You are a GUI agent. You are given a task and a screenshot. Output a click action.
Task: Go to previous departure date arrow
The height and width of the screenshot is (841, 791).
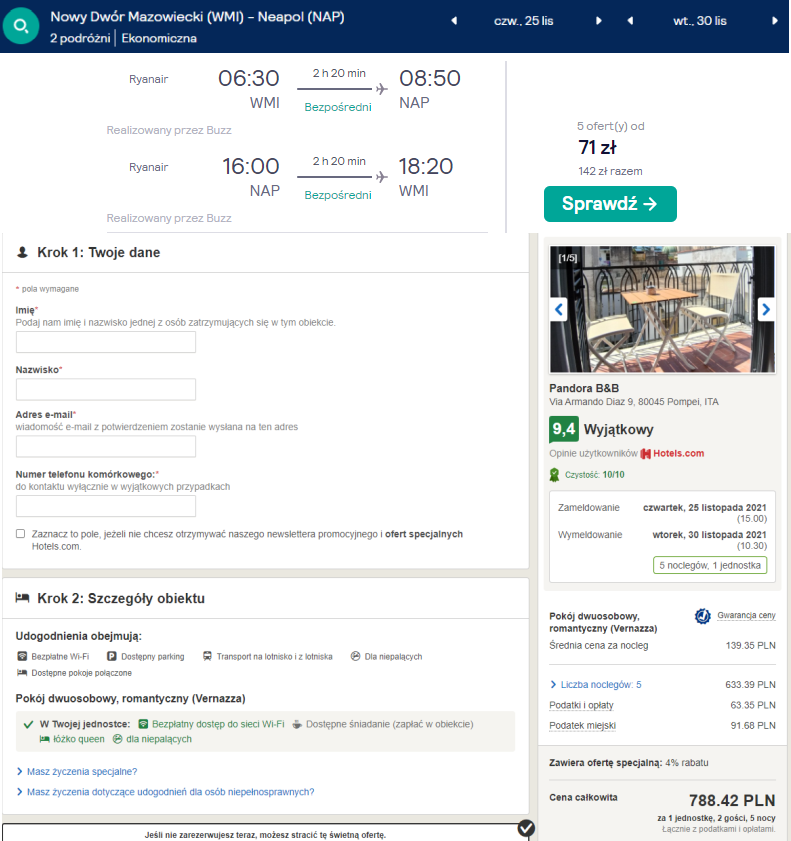[x=454, y=21]
